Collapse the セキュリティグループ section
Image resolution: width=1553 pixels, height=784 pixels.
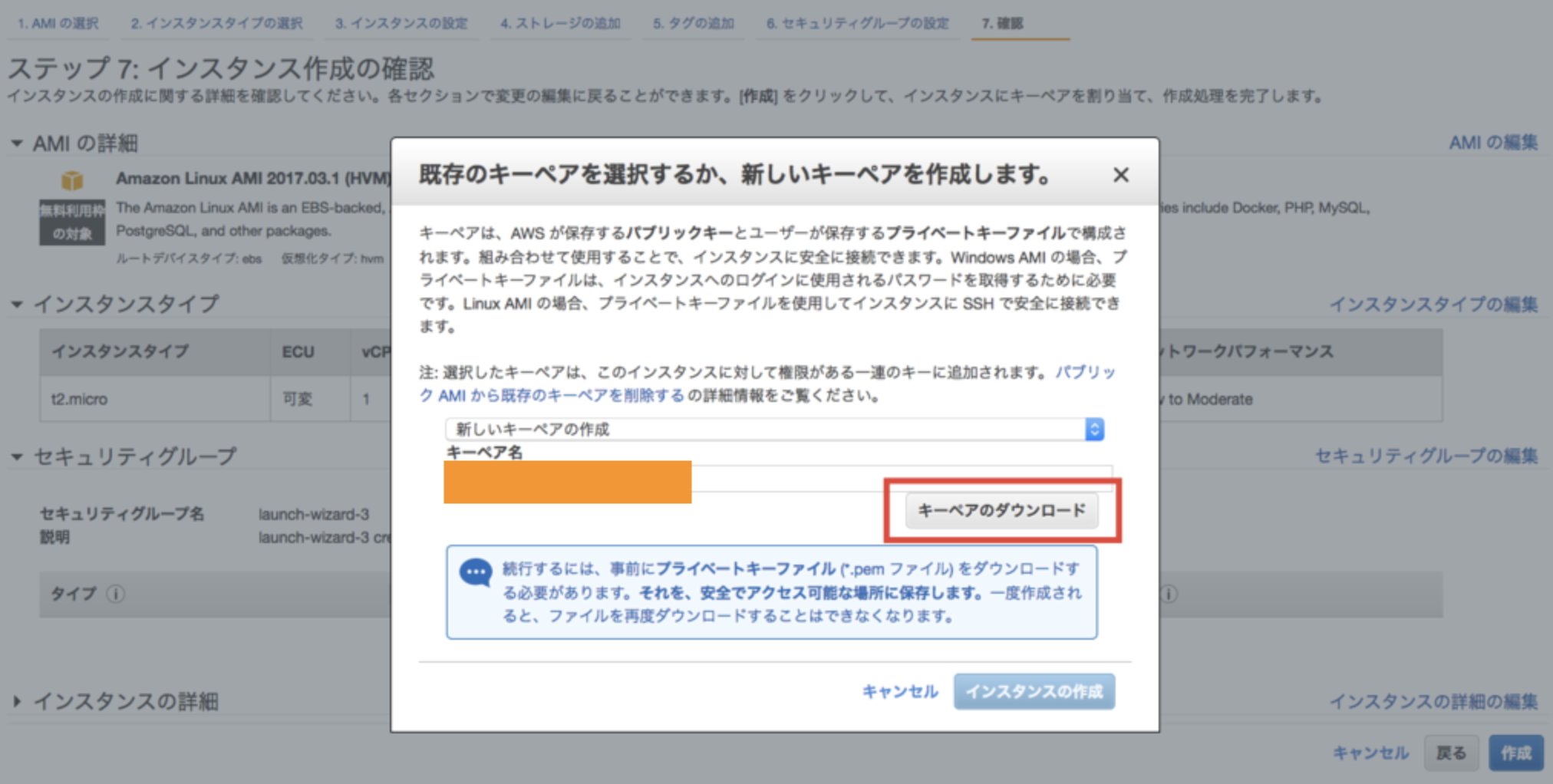(16, 455)
